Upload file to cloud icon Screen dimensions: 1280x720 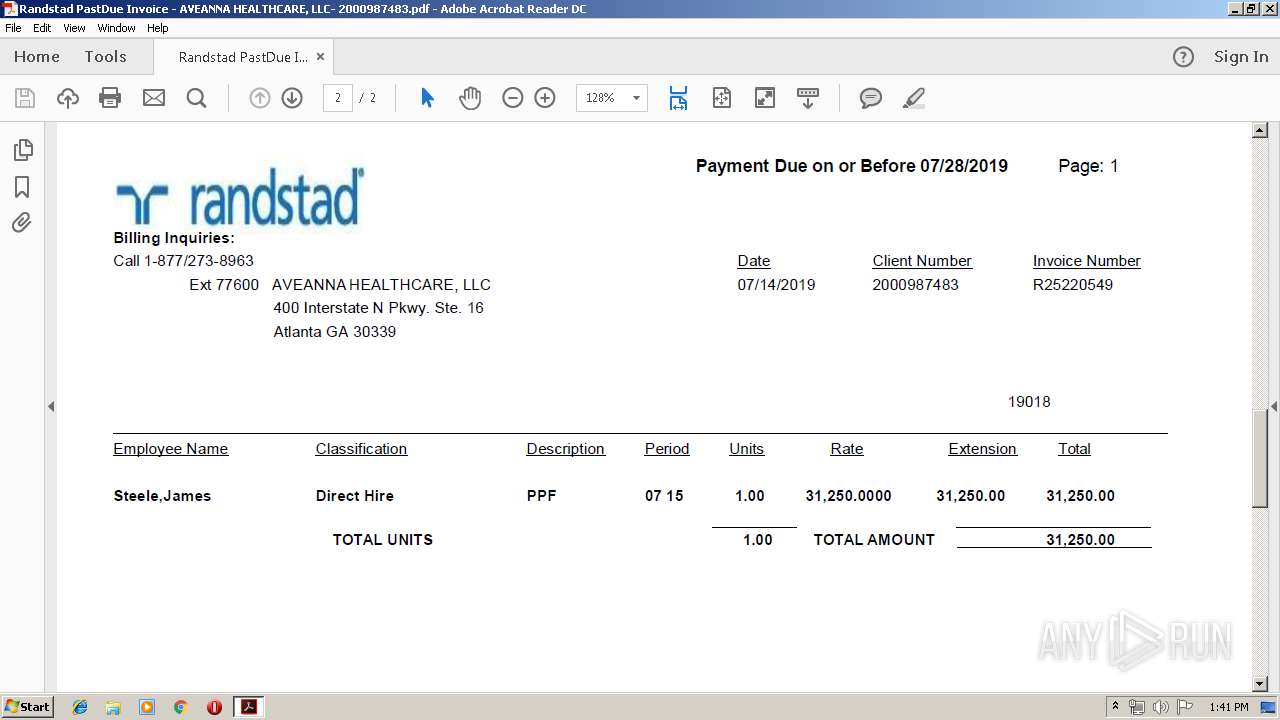tap(67, 98)
